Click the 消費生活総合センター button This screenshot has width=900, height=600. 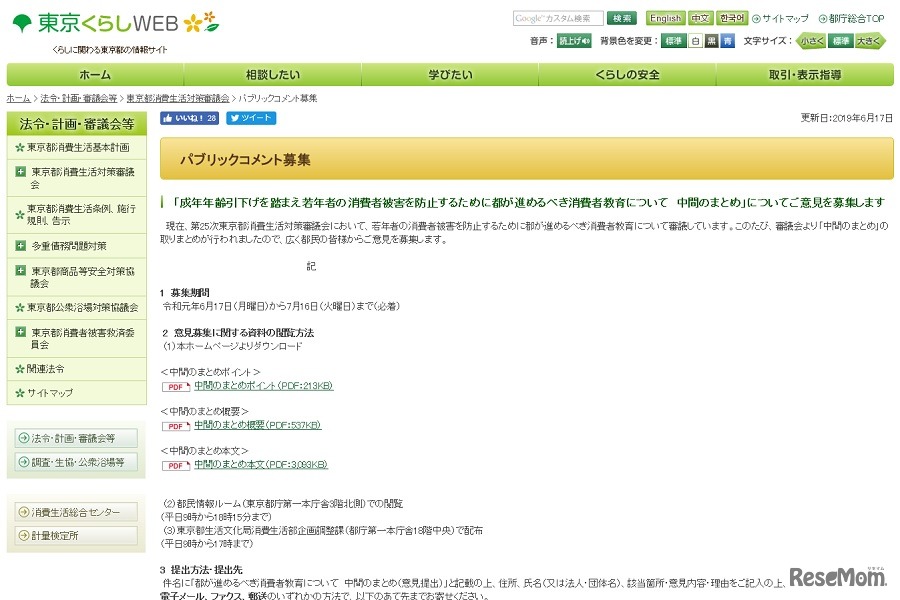76,512
